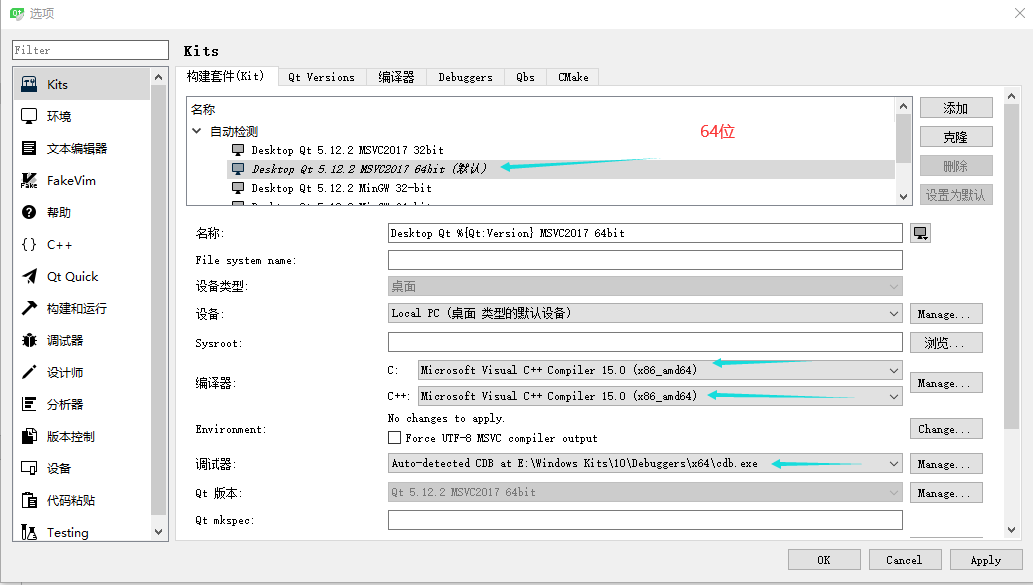Open the 设备类型 dropdown

pyautogui.click(x=645, y=287)
